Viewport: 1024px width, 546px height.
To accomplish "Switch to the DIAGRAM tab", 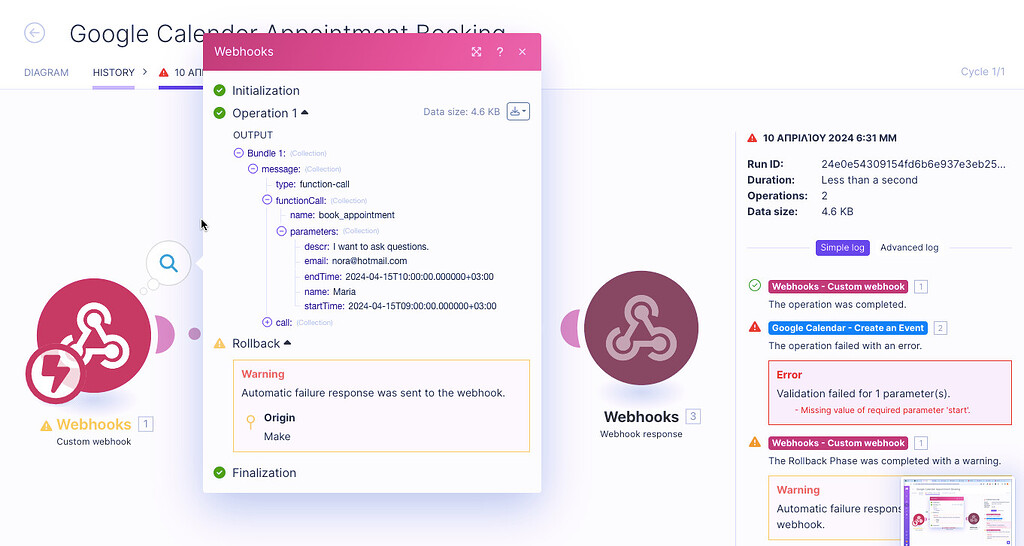I will coord(46,72).
